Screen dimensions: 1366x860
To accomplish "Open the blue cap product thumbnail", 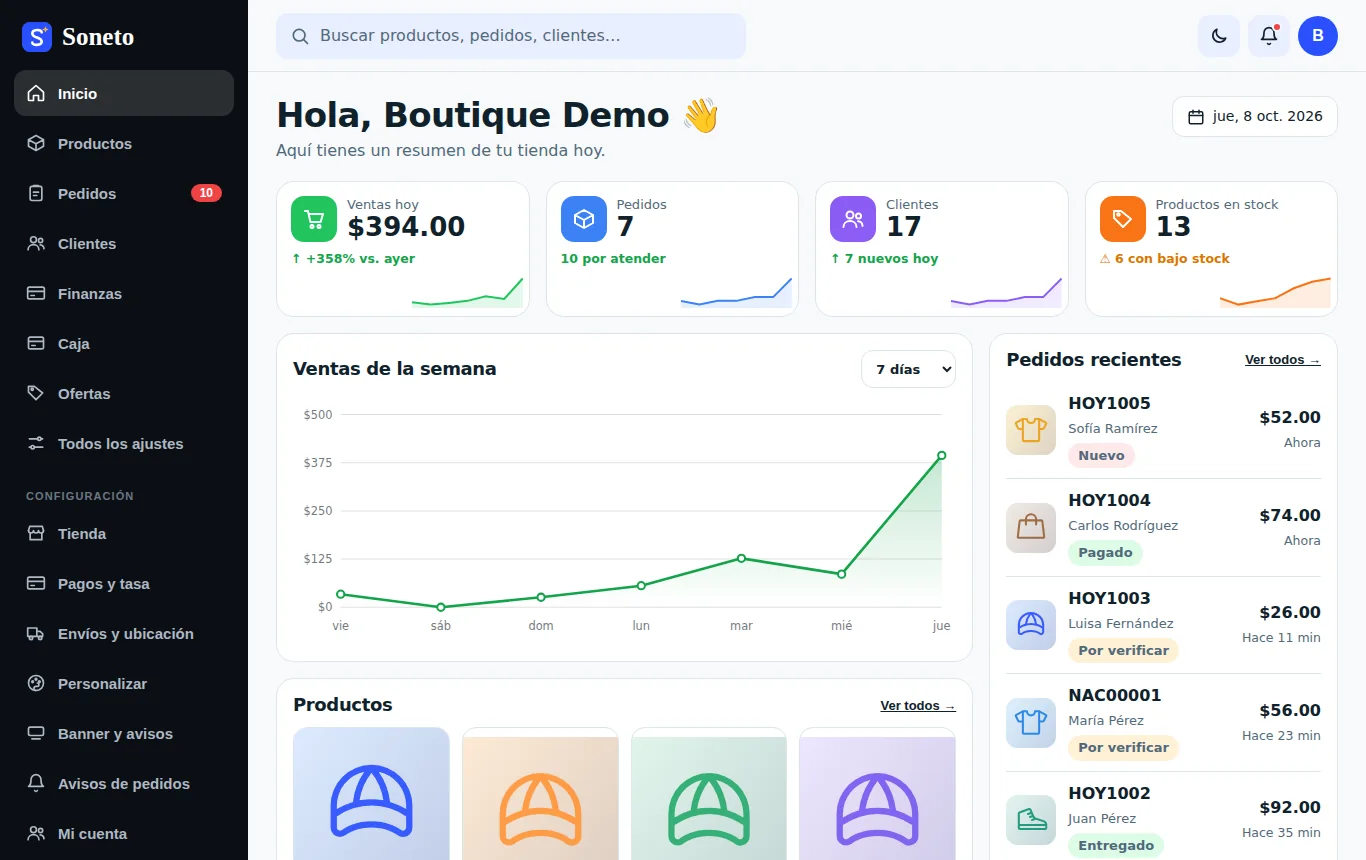I will click(371, 794).
